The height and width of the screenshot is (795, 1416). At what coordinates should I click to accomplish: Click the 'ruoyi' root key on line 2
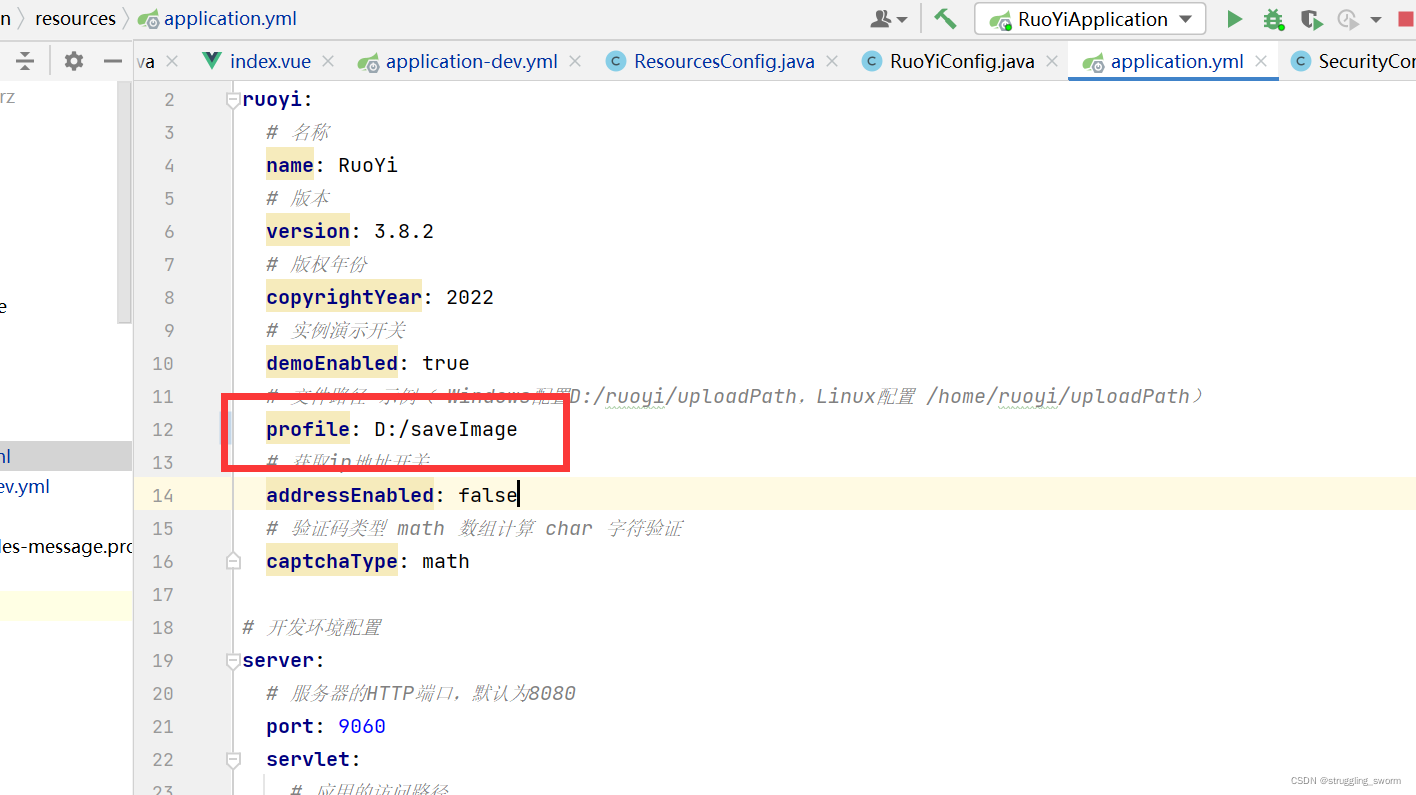click(272, 100)
